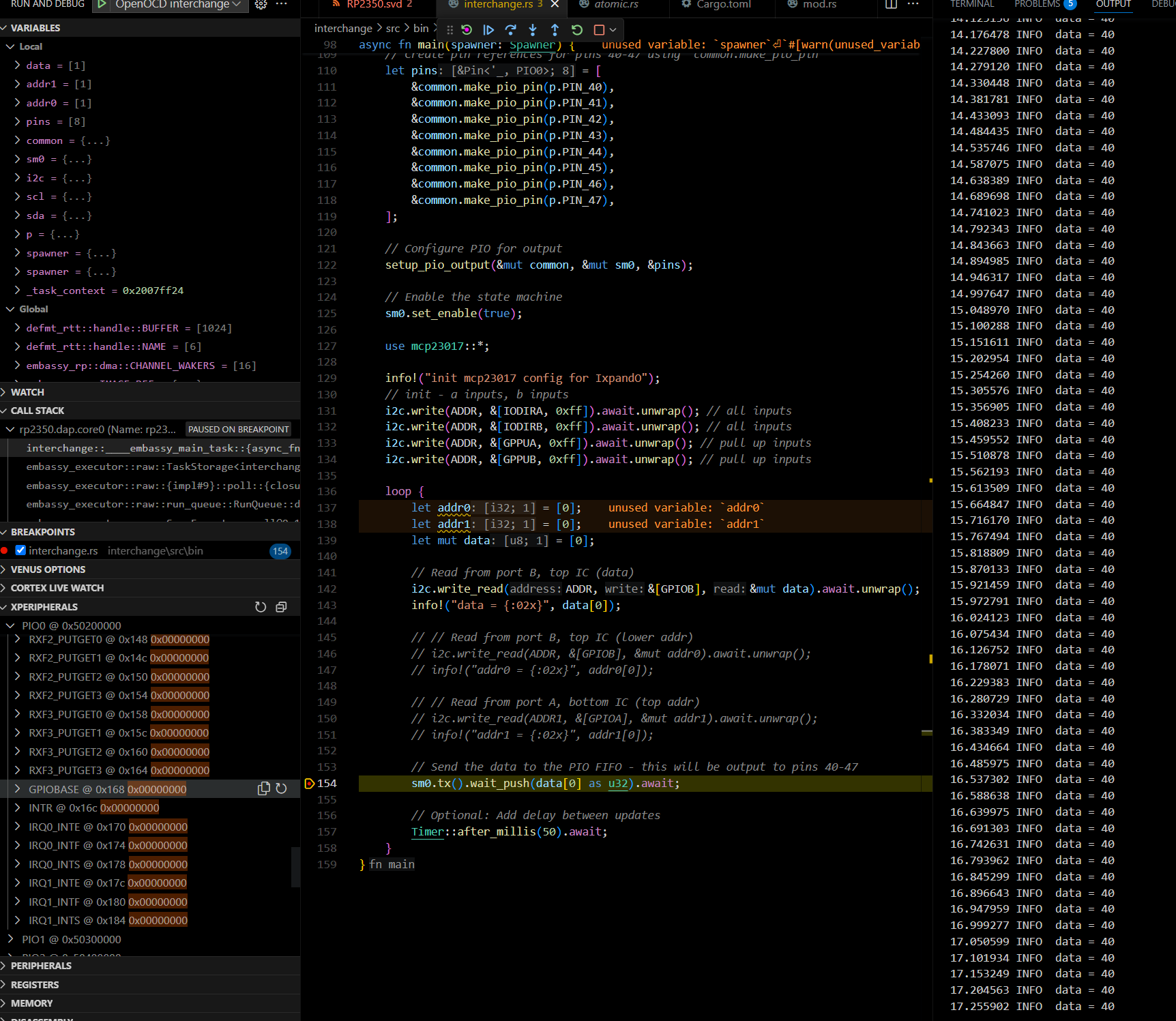Copy GPIOBASE register value
1176x1021 pixels.
(x=263, y=789)
